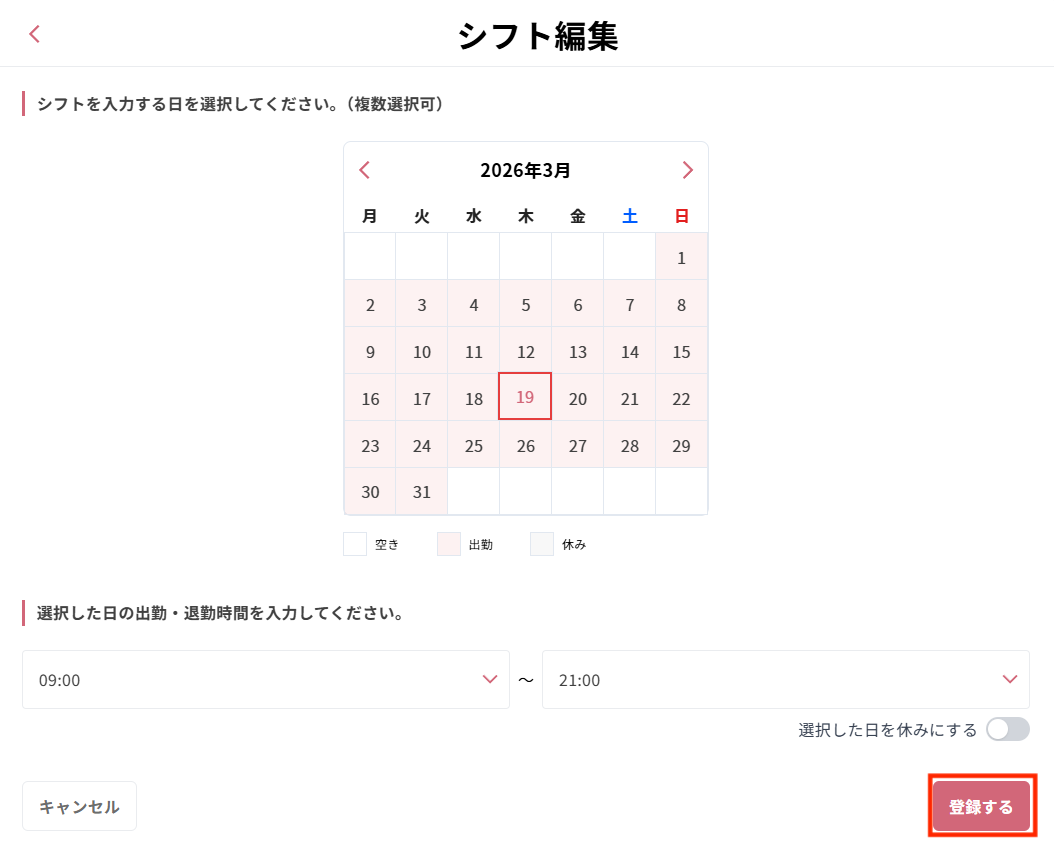
Task: Select March 22 Sunday cell
Action: [681, 399]
